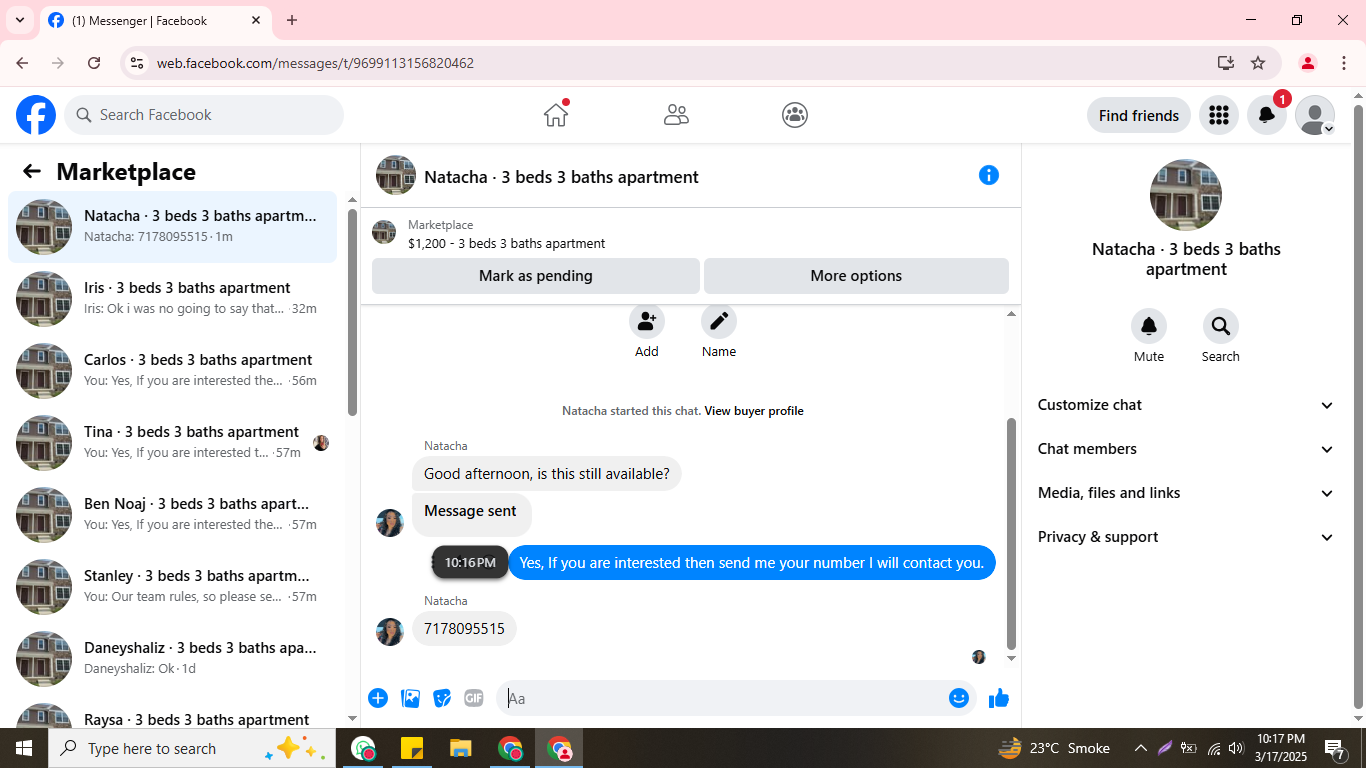Image resolution: width=1366 pixels, height=768 pixels.
Task: Click the browser address bar URL
Action: (315, 63)
